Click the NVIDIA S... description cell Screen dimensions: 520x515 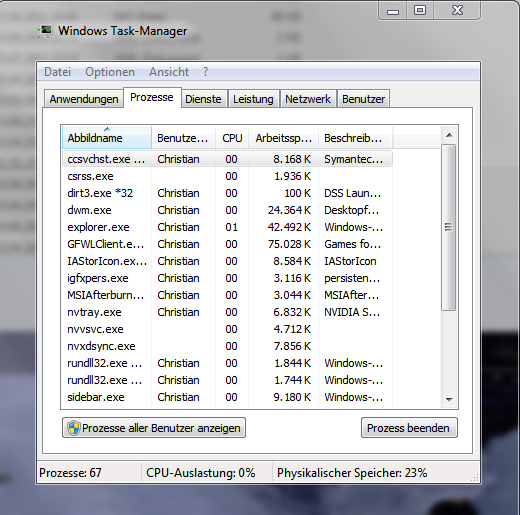(352, 312)
